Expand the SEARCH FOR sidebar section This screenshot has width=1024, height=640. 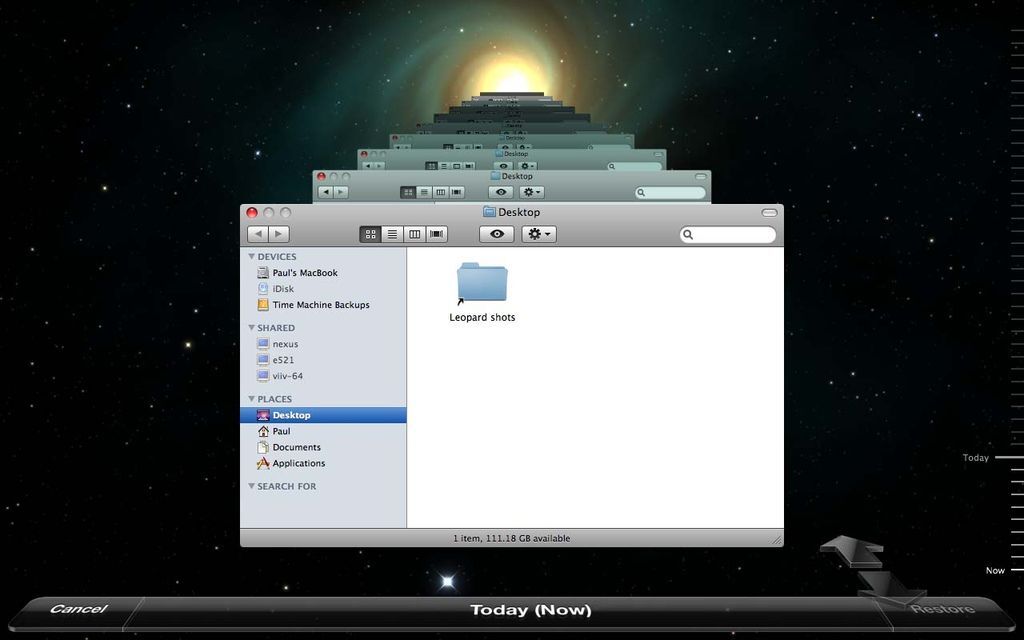(x=251, y=487)
